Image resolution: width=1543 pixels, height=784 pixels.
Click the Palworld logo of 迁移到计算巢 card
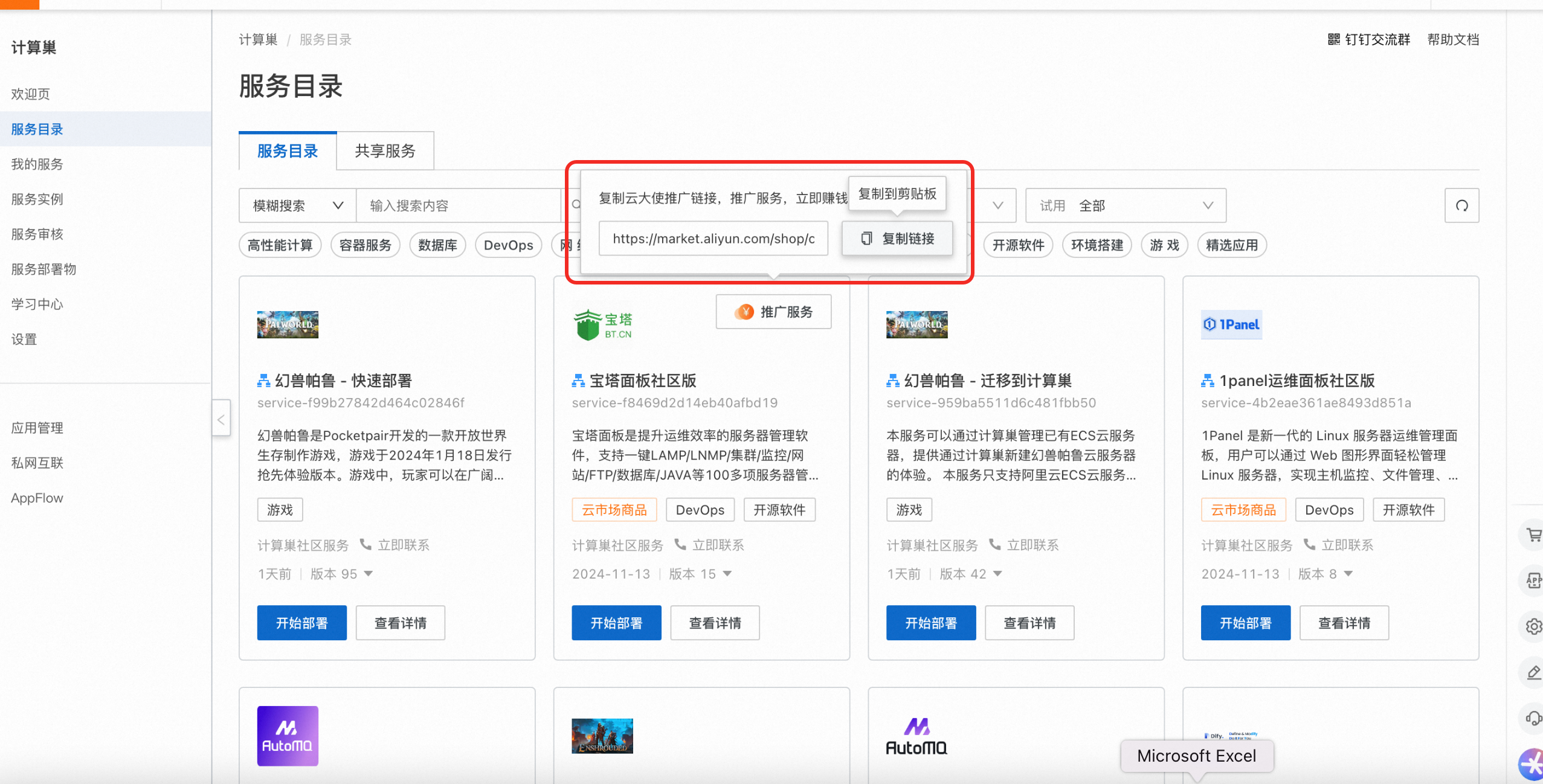tap(916, 324)
